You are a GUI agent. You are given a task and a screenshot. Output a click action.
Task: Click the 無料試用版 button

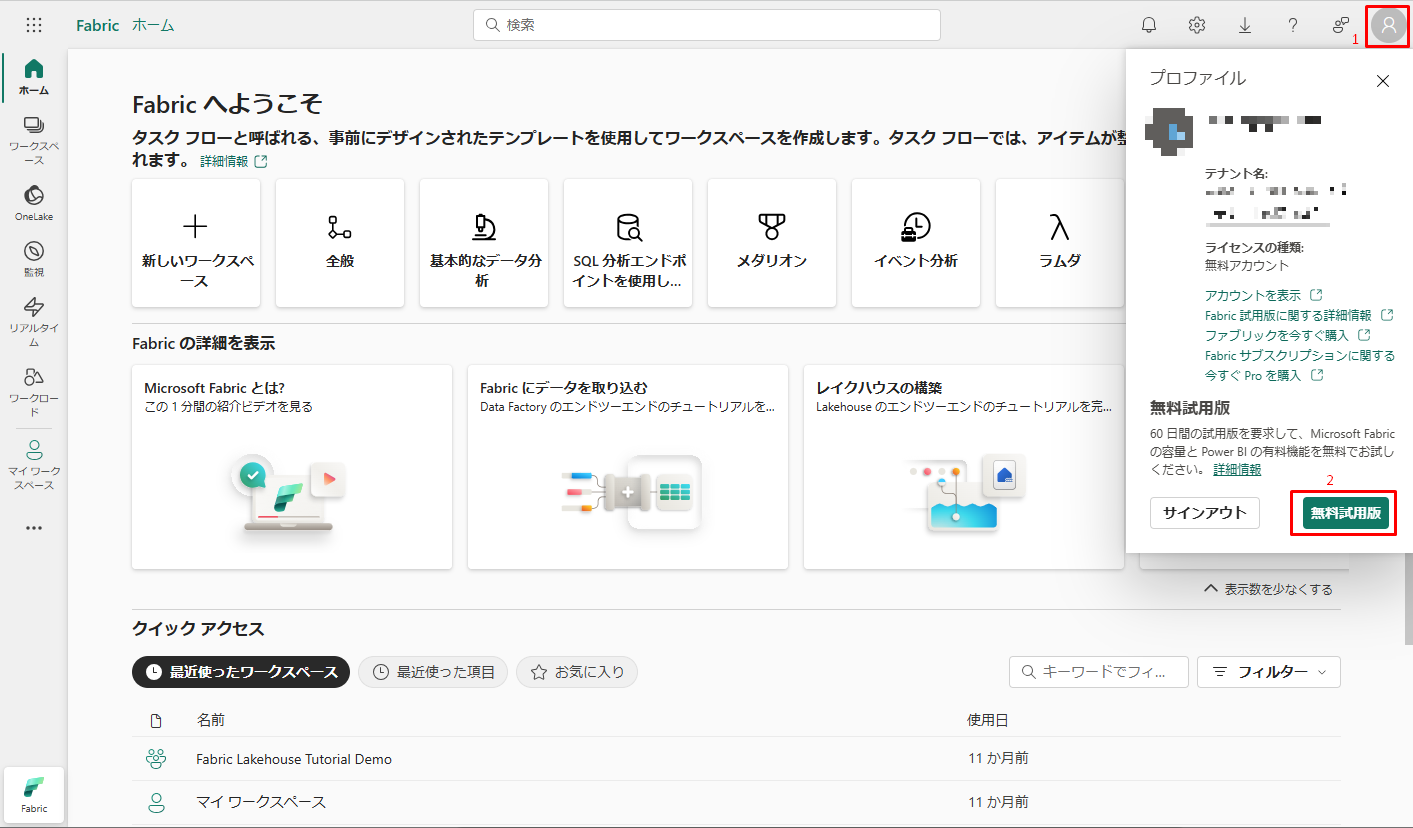pyautogui.click(x=1345, y=513)
